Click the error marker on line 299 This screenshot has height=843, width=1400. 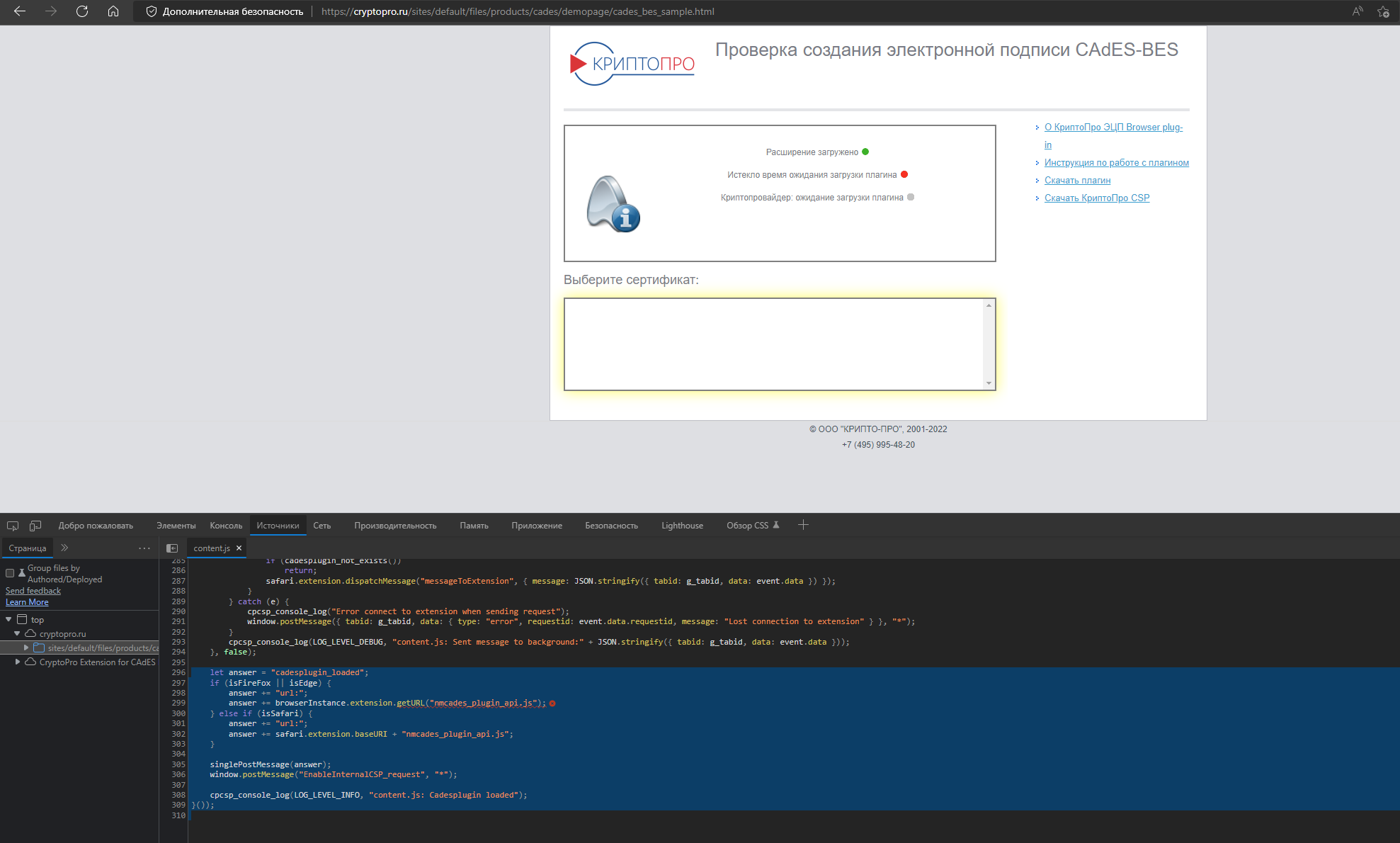point(552,703)
